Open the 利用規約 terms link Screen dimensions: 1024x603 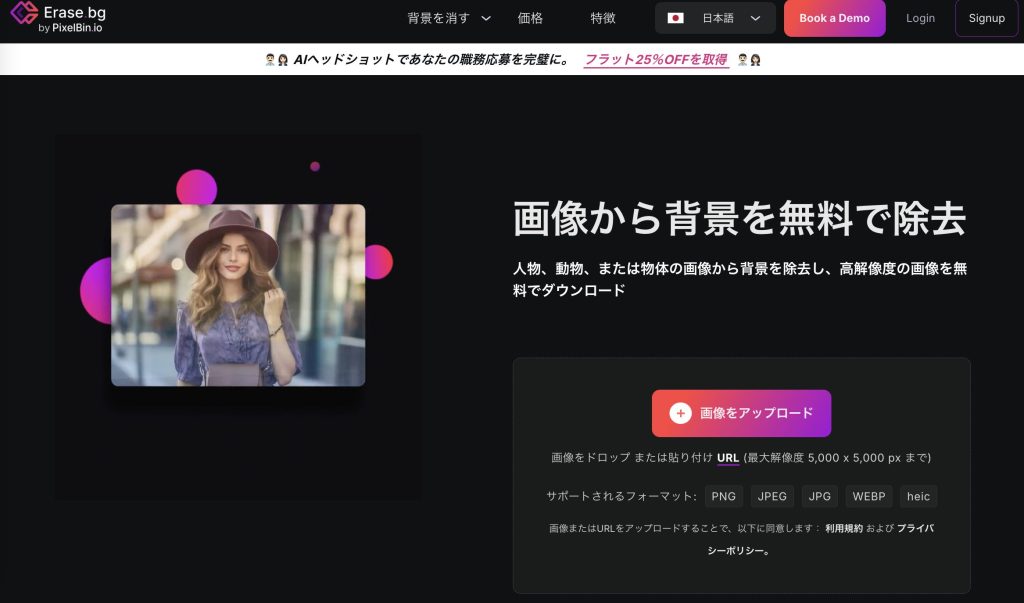coord(843,528)
